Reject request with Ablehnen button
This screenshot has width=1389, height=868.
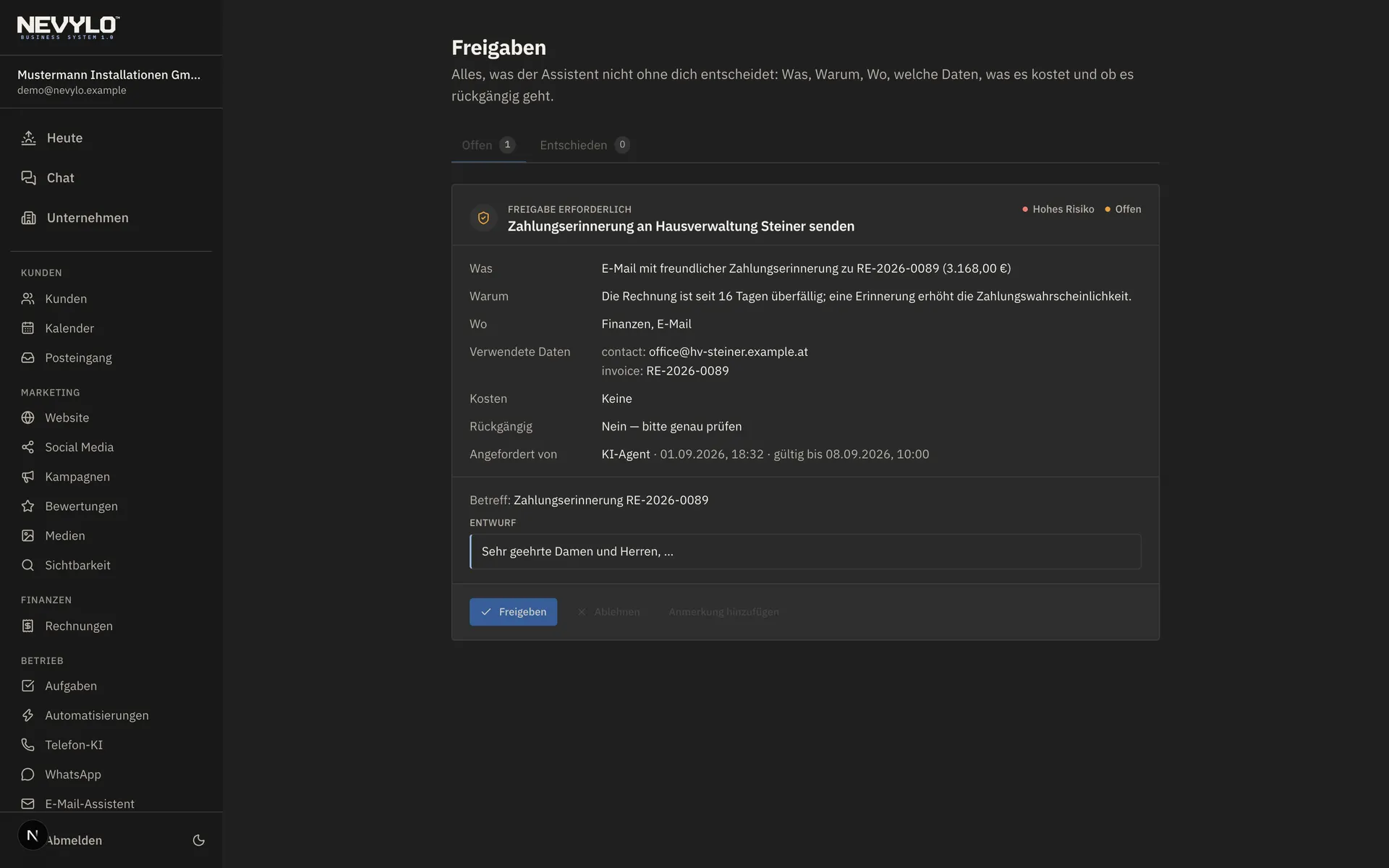tap(608, 612)
